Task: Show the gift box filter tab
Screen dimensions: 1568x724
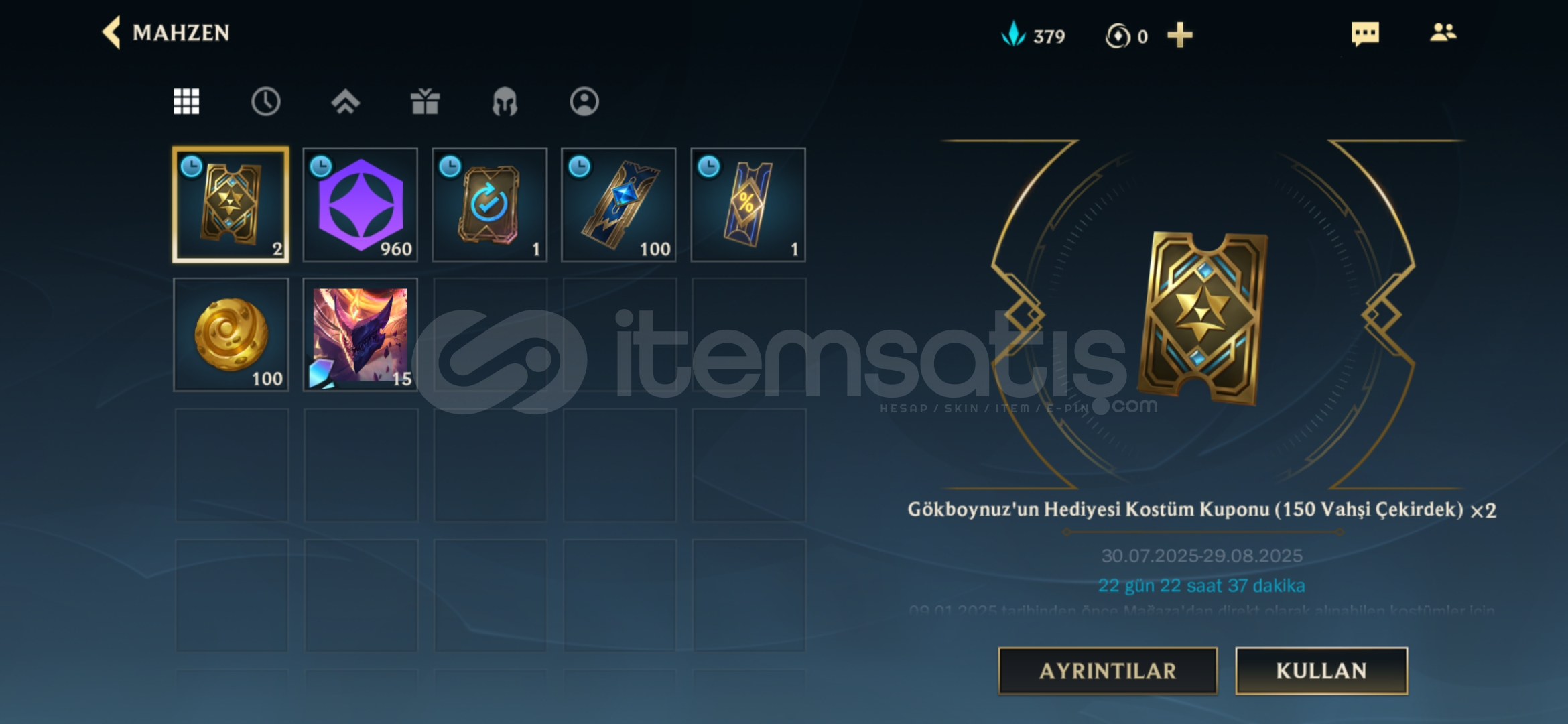Action: [425, 102]
